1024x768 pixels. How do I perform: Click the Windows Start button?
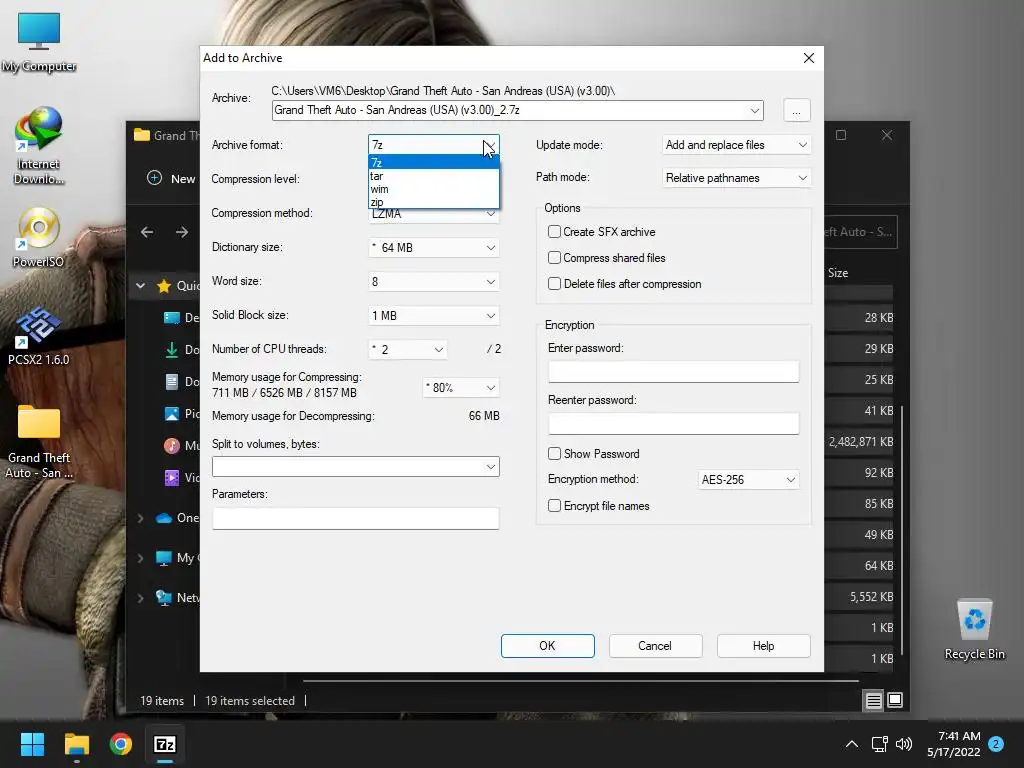(x=32, y=744)
